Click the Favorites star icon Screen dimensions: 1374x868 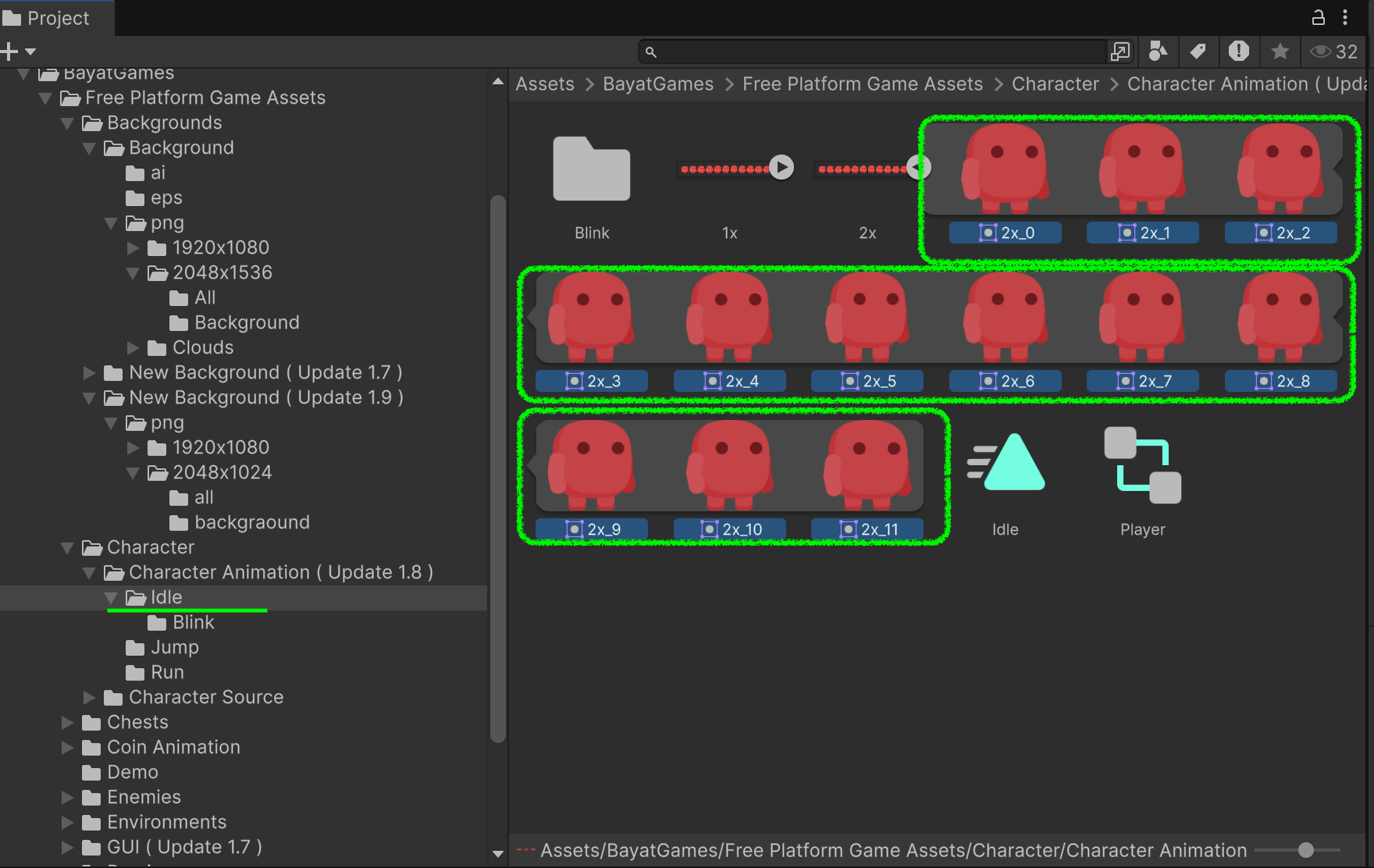(x=1280, y=52)
